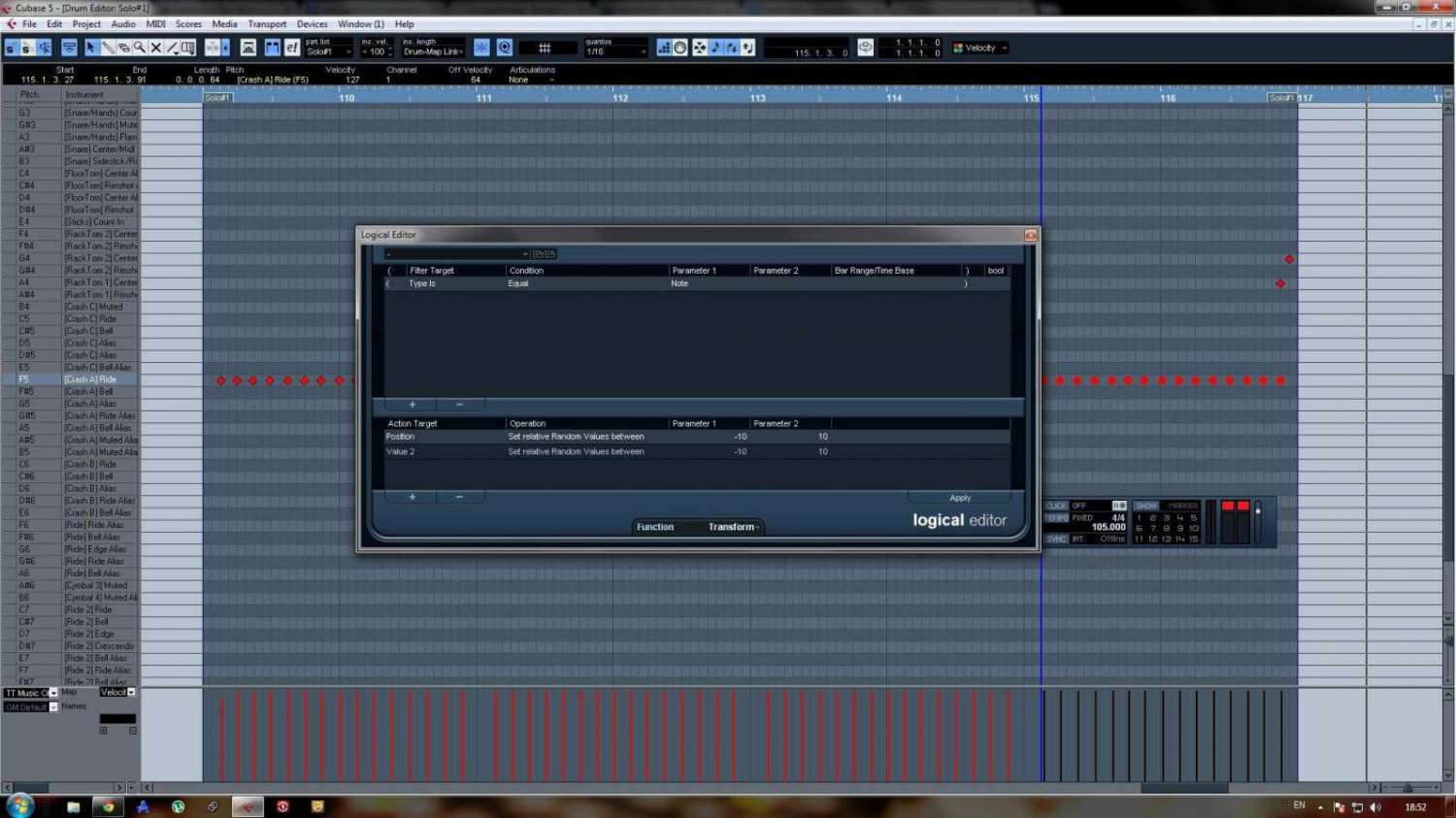Select the Object Selection arrow tool
The image size is (1456, 818).
(91, 48)
